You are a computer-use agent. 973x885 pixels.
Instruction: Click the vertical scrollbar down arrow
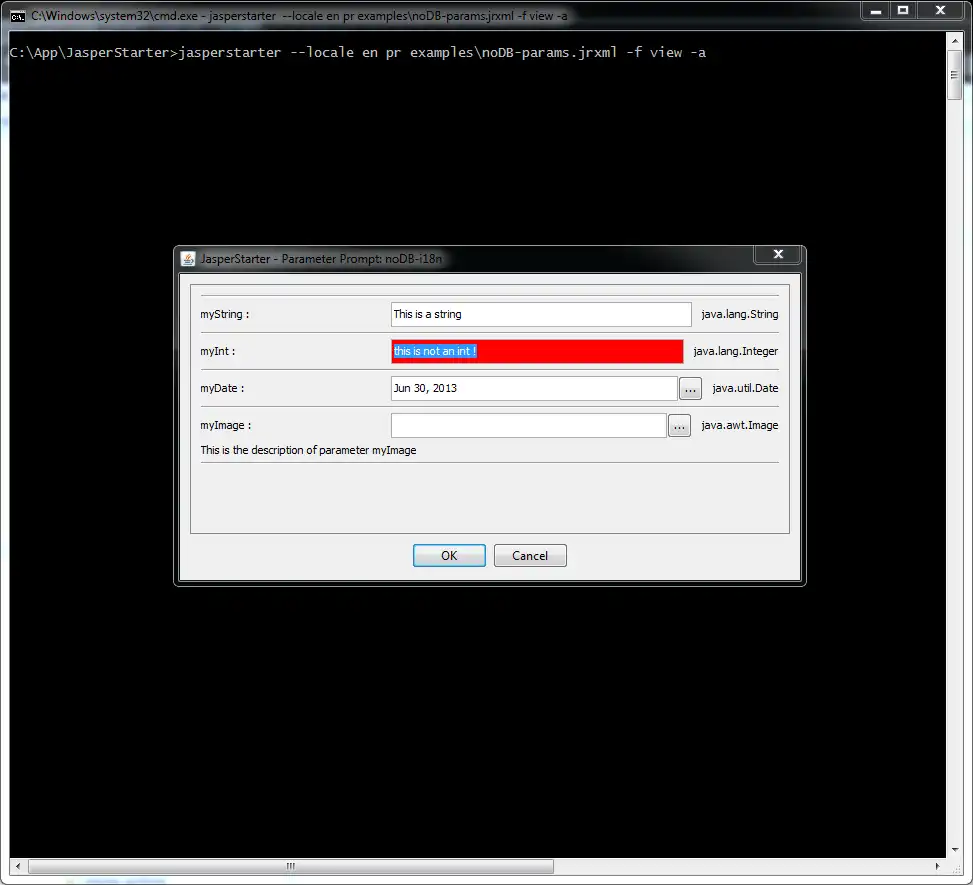click(x=954, y=850)
